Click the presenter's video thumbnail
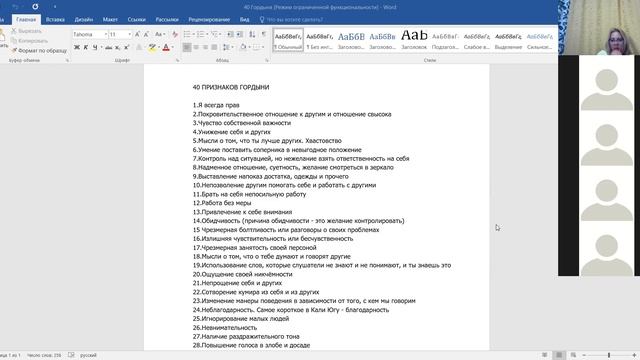The height and width of the screenshot is (360, 640). tap(599, 27)
